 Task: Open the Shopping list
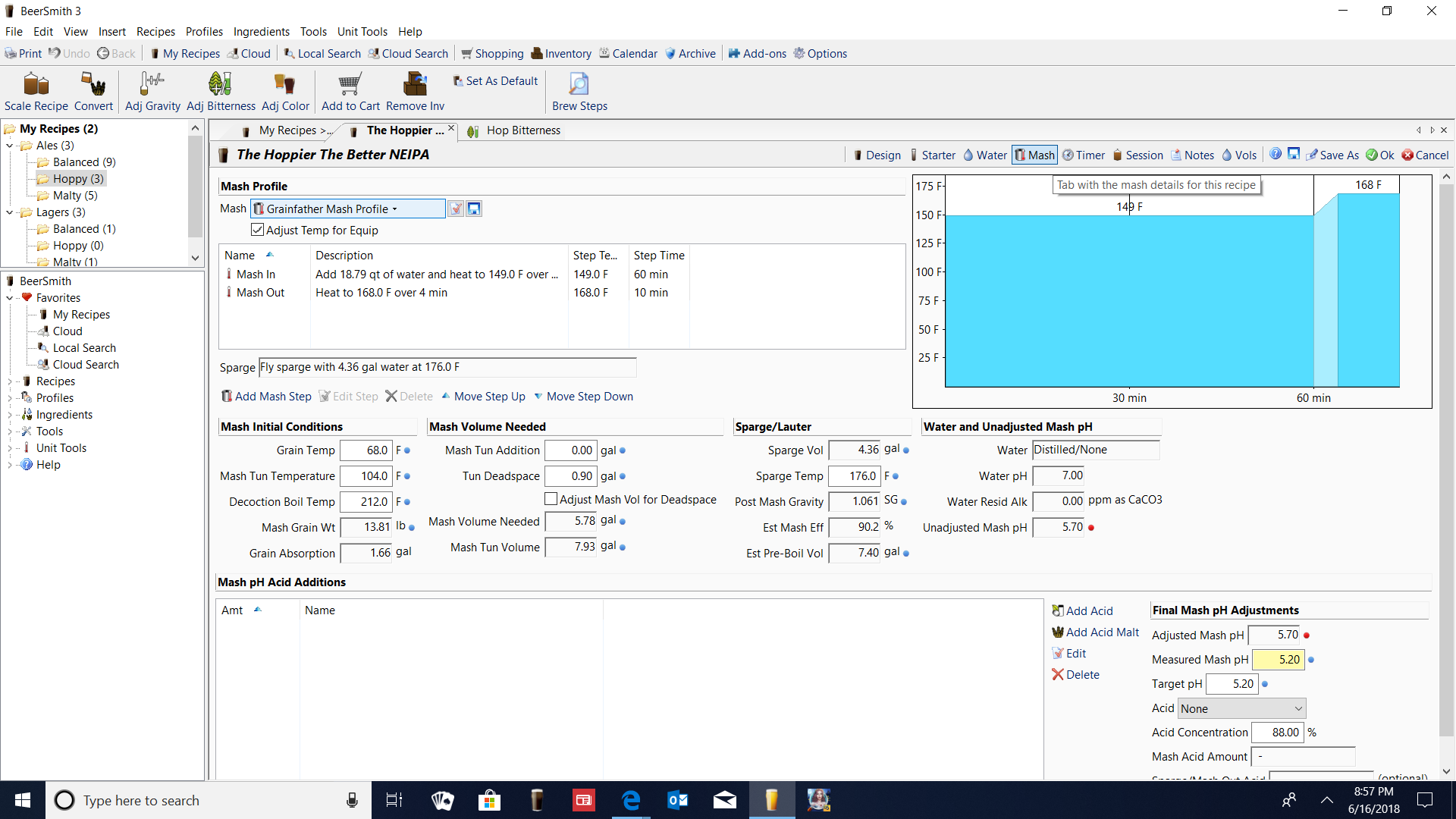(x=492, y=54)
